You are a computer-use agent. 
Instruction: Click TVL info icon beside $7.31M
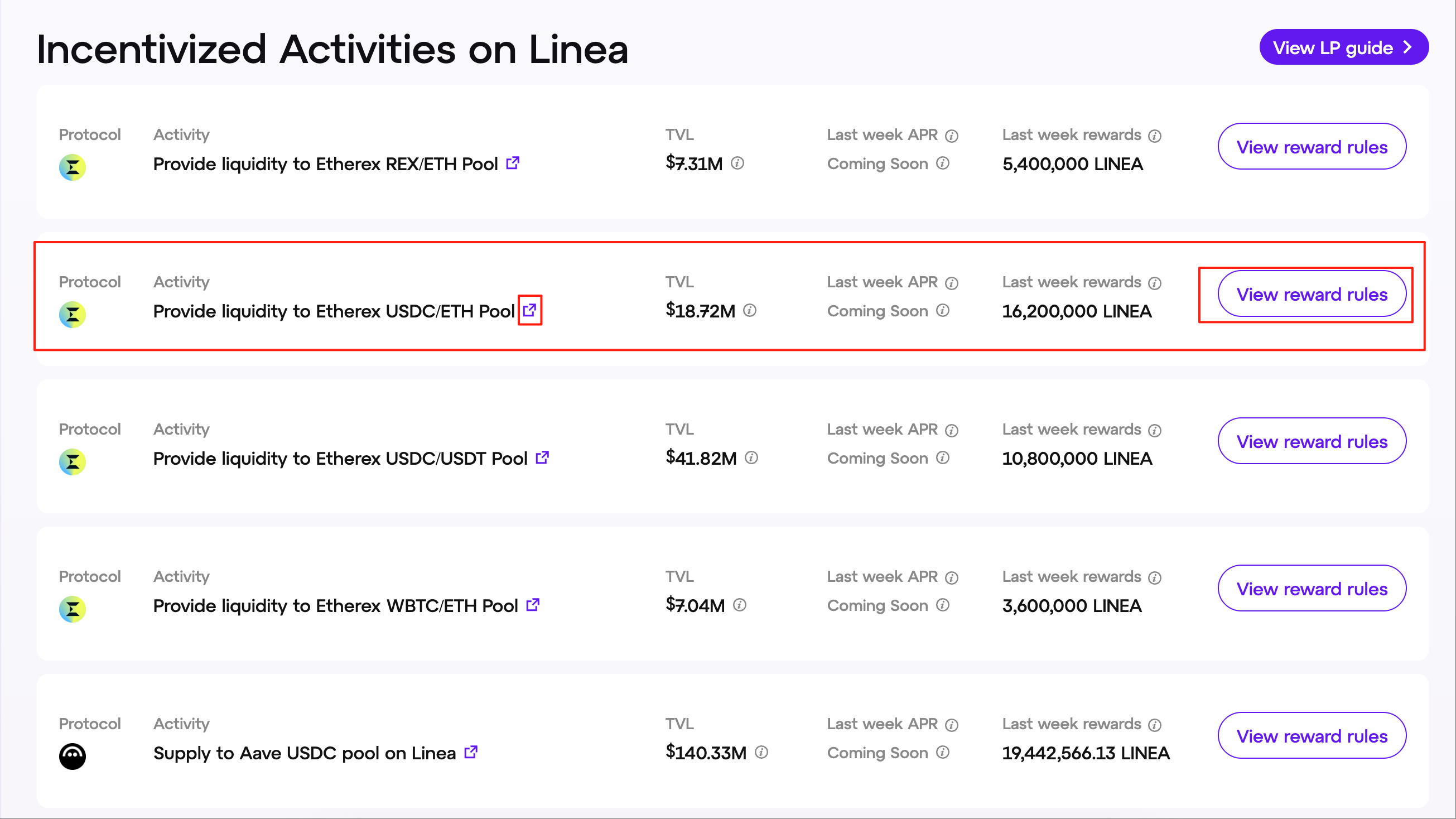[737, 163]
